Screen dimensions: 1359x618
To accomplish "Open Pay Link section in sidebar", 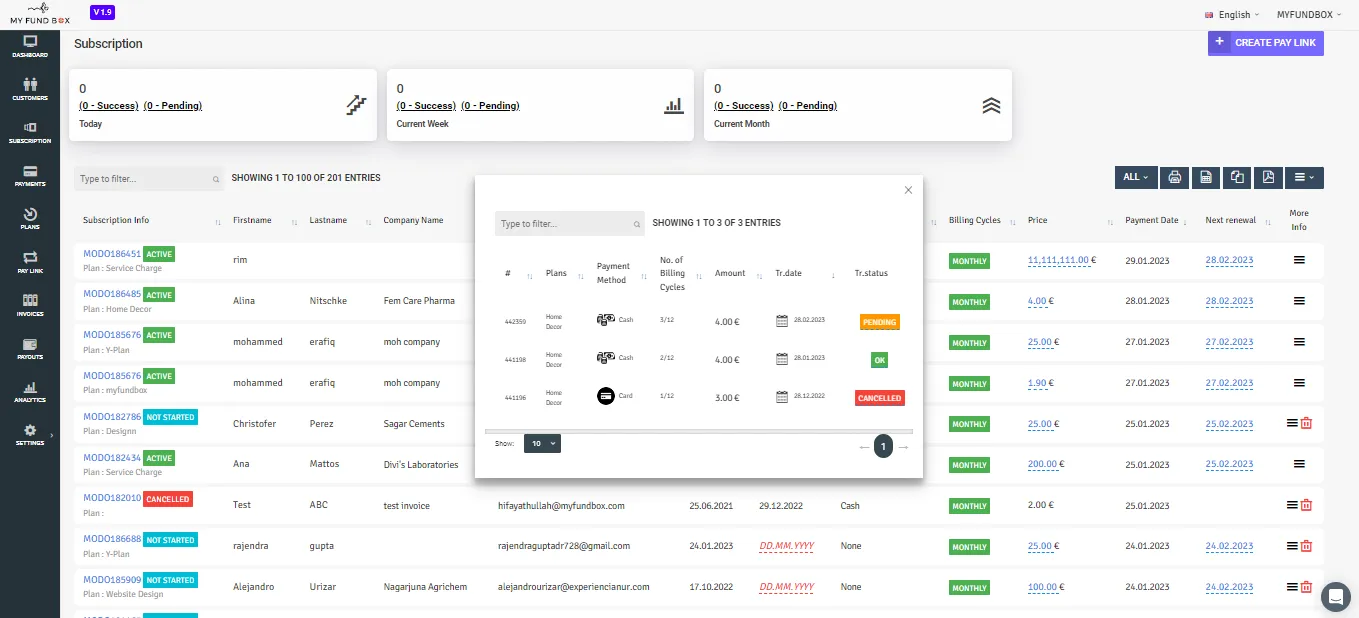I will (30, 261).
